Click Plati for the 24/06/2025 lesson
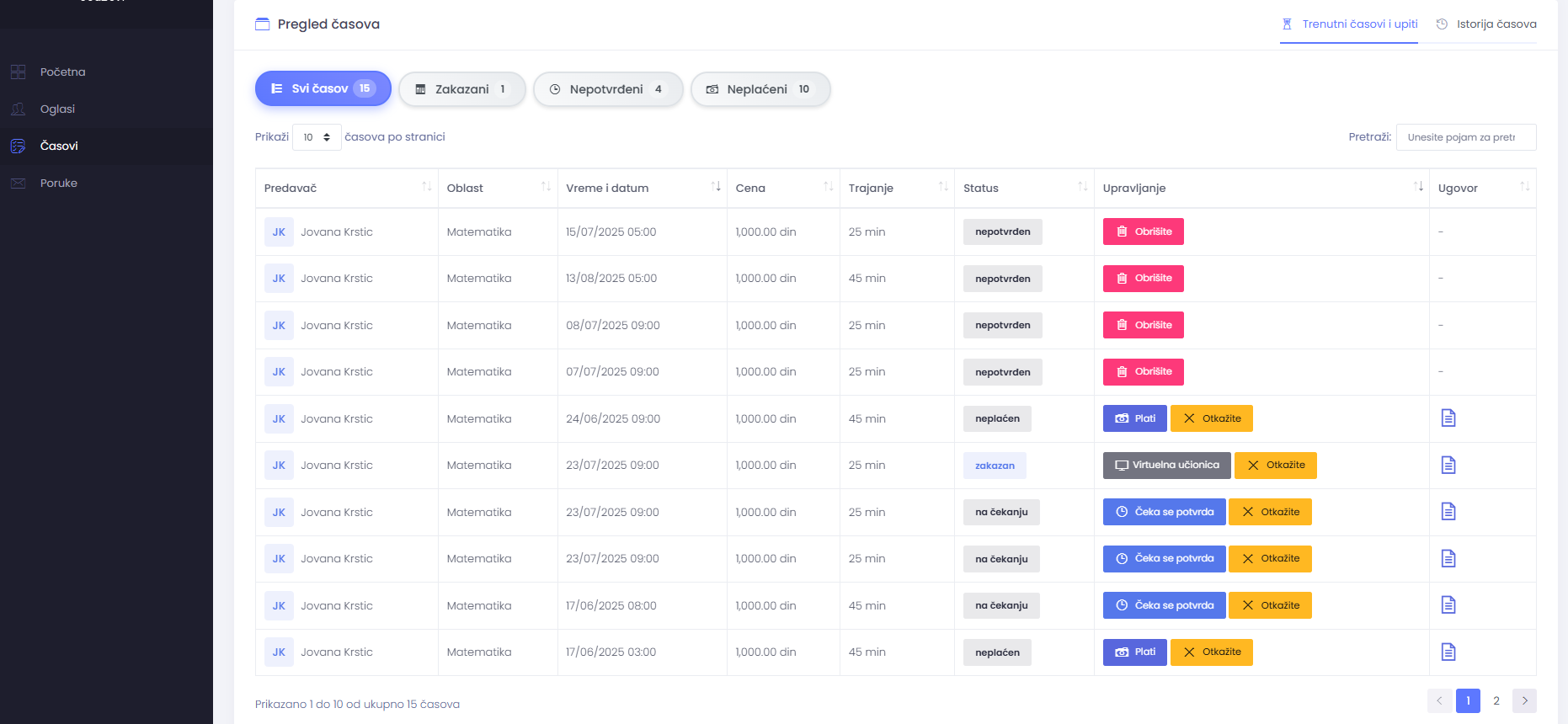Image resolution: width=1568 pixels, height=724 pixels. coord(1135,418)
